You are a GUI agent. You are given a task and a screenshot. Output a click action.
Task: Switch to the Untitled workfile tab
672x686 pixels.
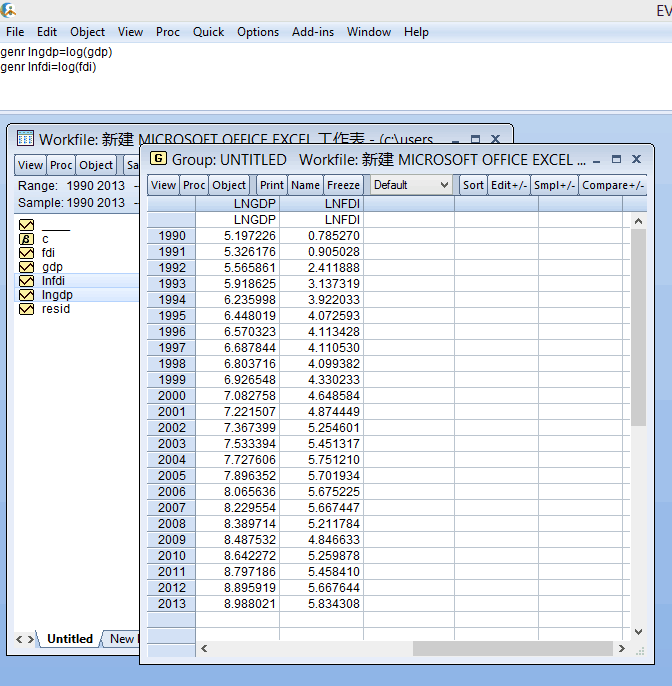point(70,639)
